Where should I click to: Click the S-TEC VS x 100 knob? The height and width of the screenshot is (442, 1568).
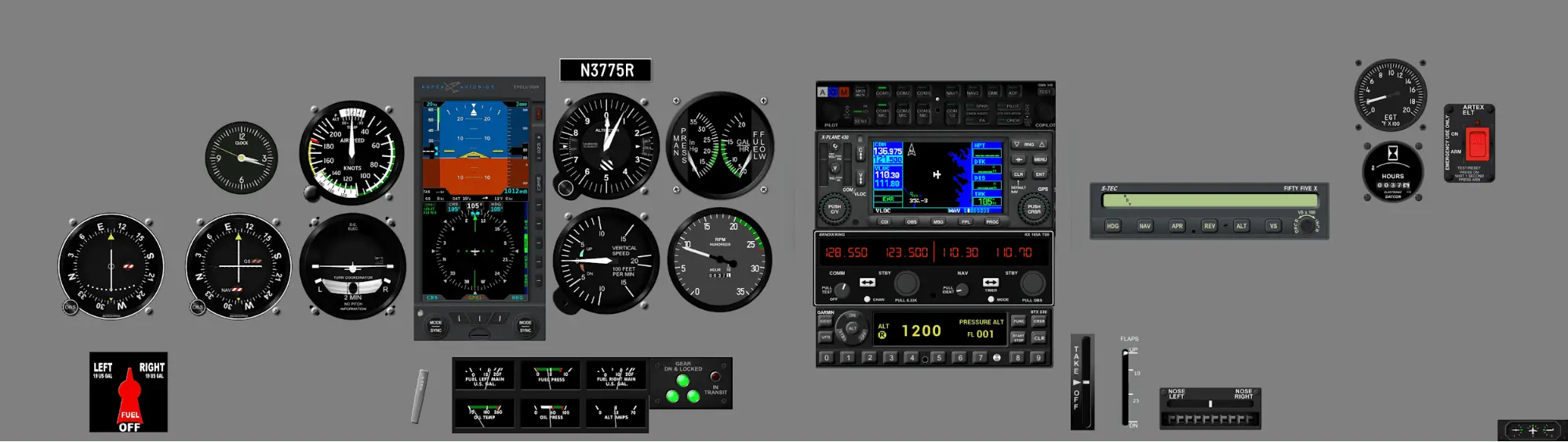pyautogui.click(x=1305, y=225)
